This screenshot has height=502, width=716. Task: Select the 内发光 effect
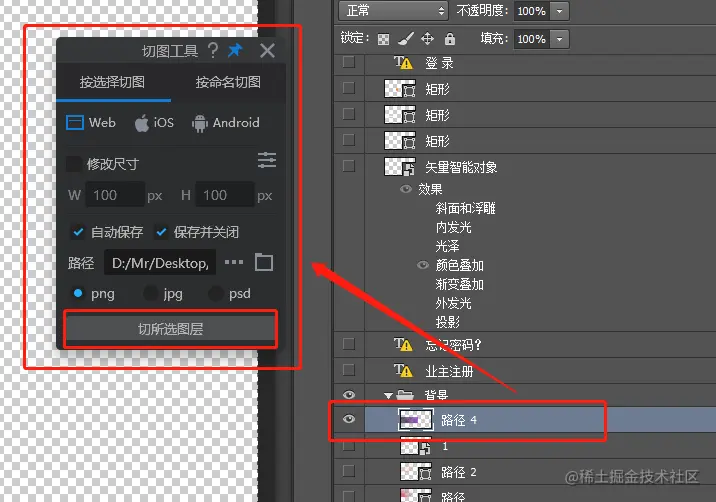click(x=453, y=227)
